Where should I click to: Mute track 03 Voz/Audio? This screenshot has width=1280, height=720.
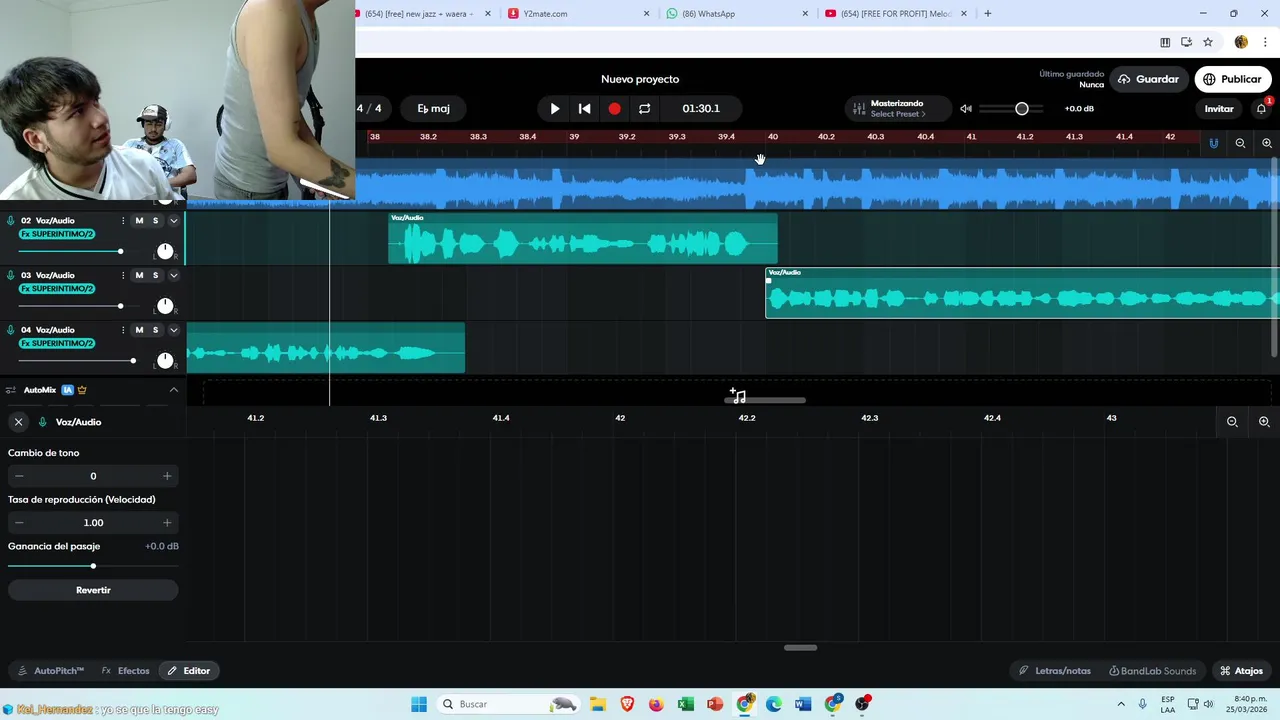click(x=139, y=275)
